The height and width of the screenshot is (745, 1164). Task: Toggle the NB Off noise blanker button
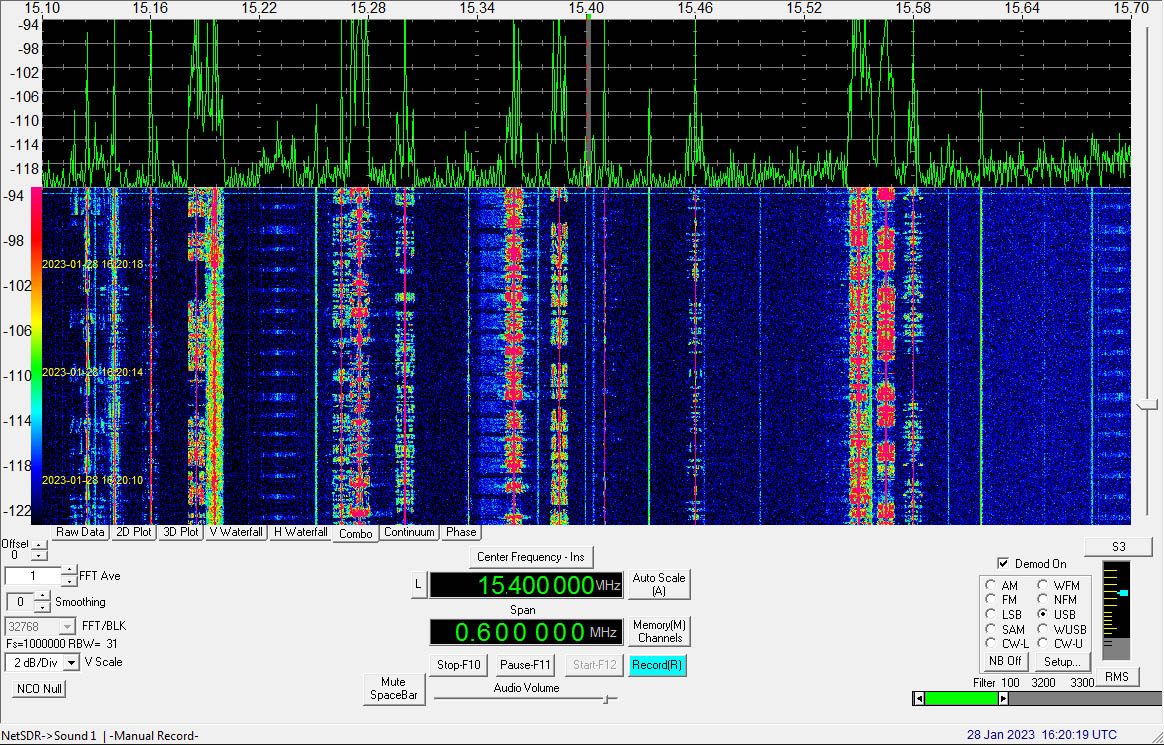click(1005, 661)
